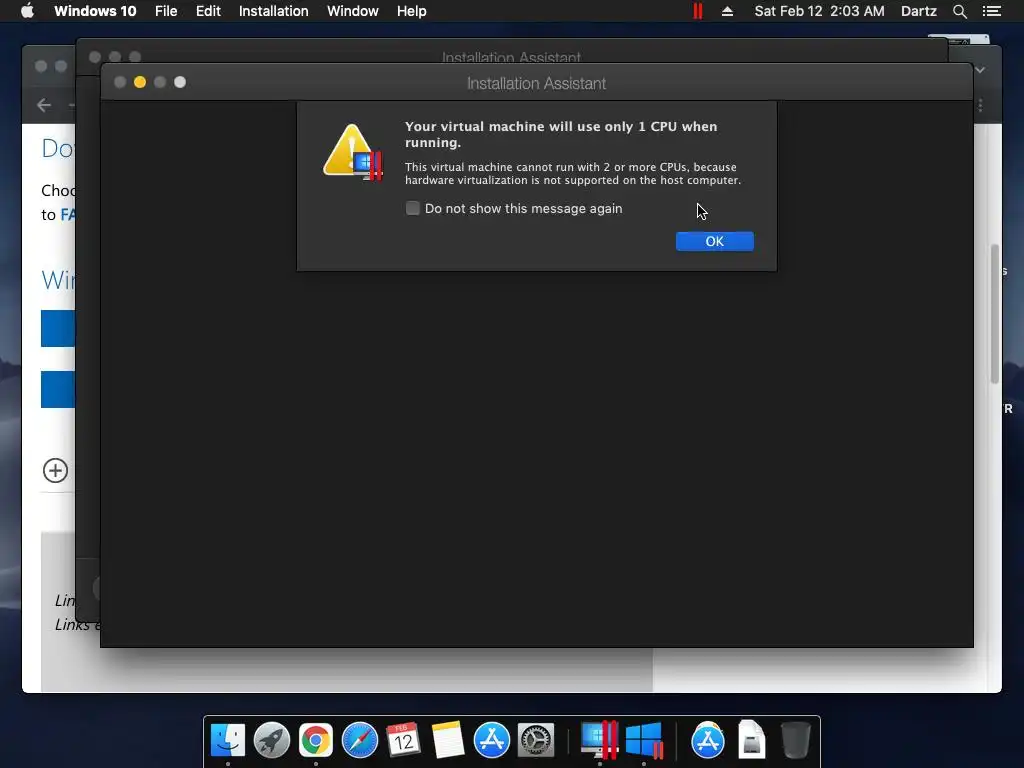Viewport: 1024px width, 768px height.
Task: Click the eject icon in the menu bar
Action: [727, 11]
